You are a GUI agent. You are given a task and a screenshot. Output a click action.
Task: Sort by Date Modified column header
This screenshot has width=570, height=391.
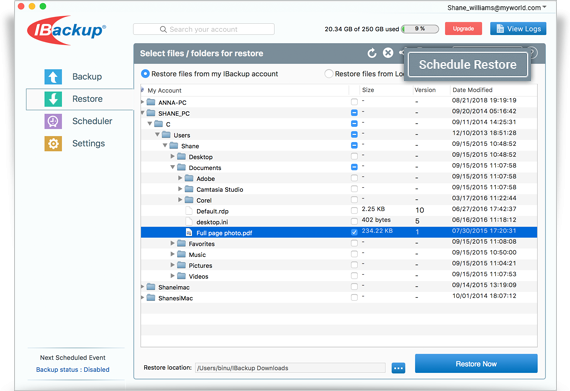tap(472, 90)
